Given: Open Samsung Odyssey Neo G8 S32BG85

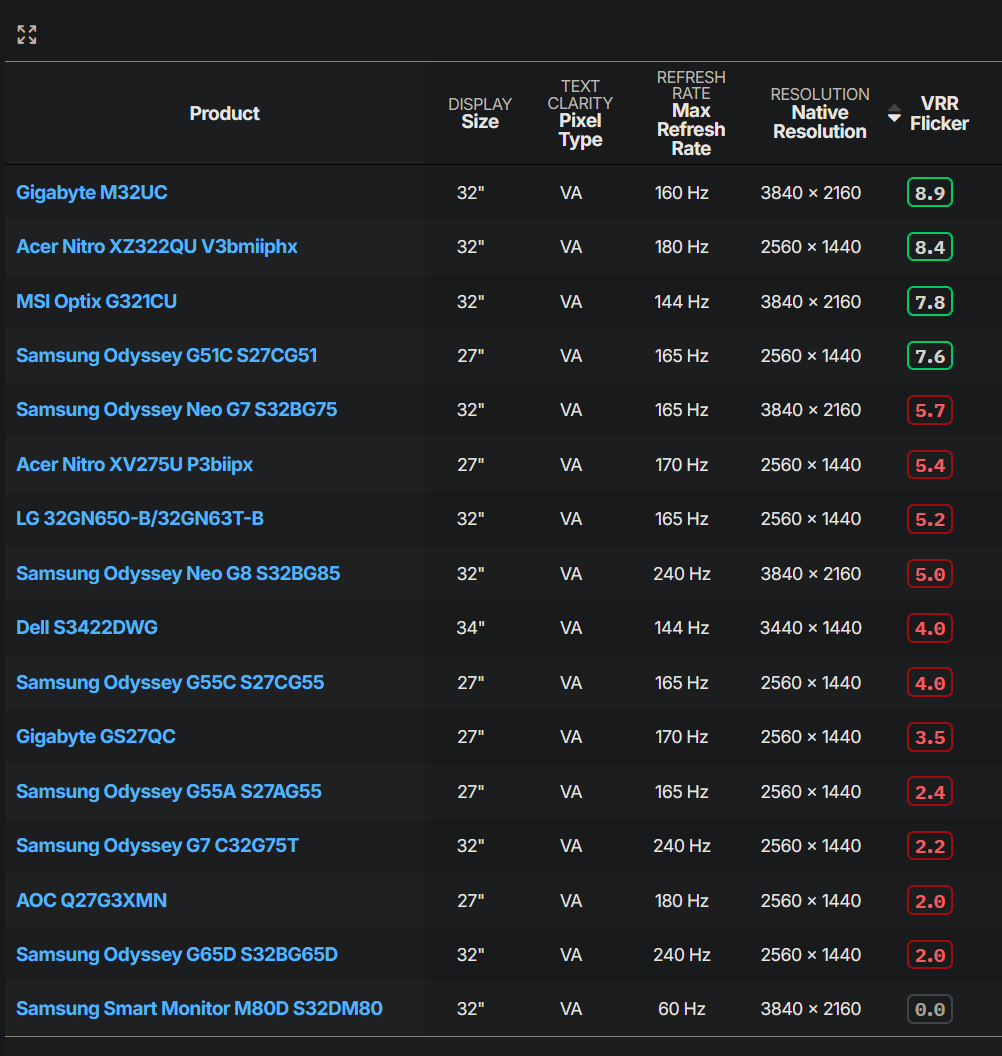Looking at the screenshot, I should pos(178,574).
